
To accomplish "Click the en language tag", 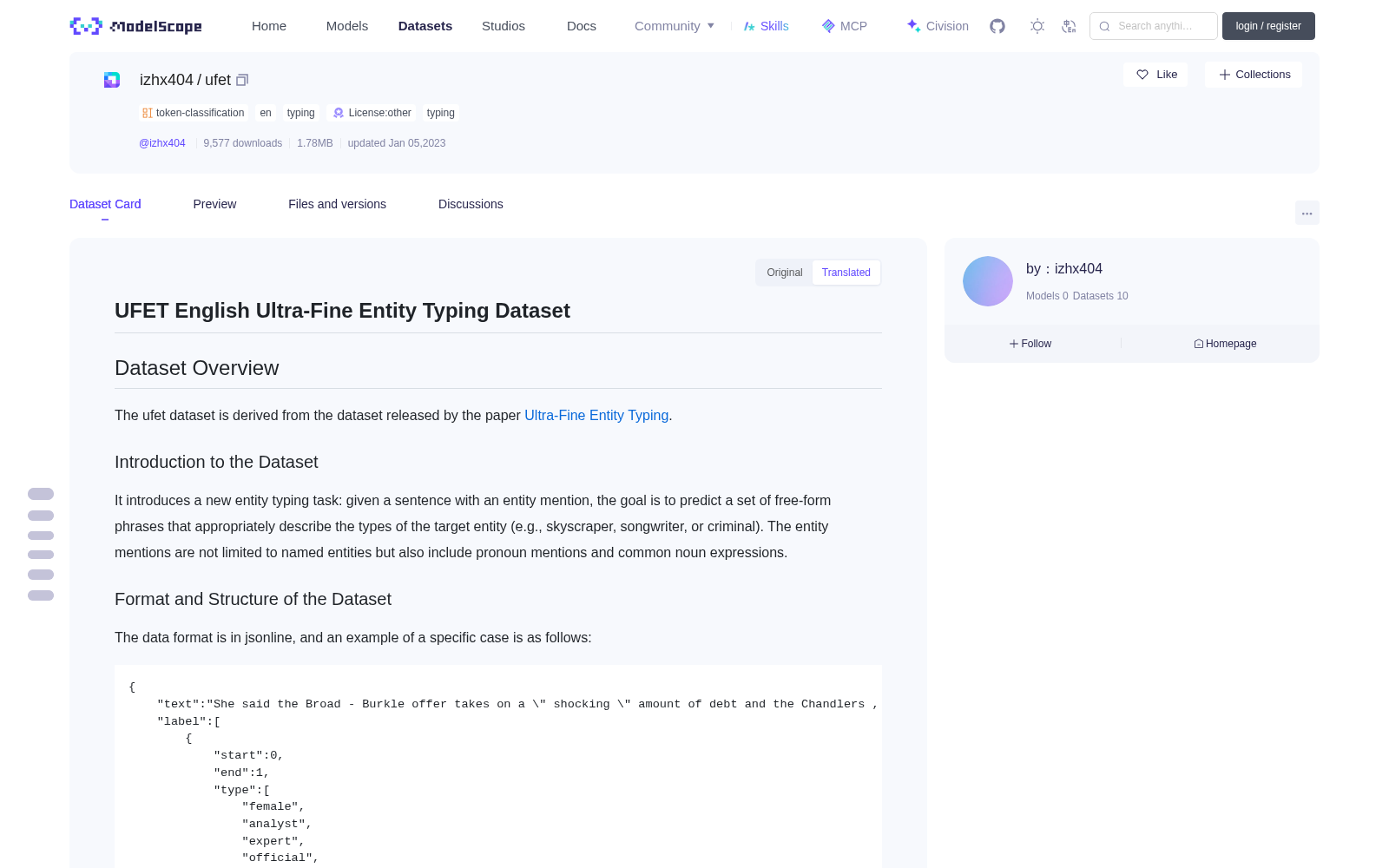I will point(266,113).
